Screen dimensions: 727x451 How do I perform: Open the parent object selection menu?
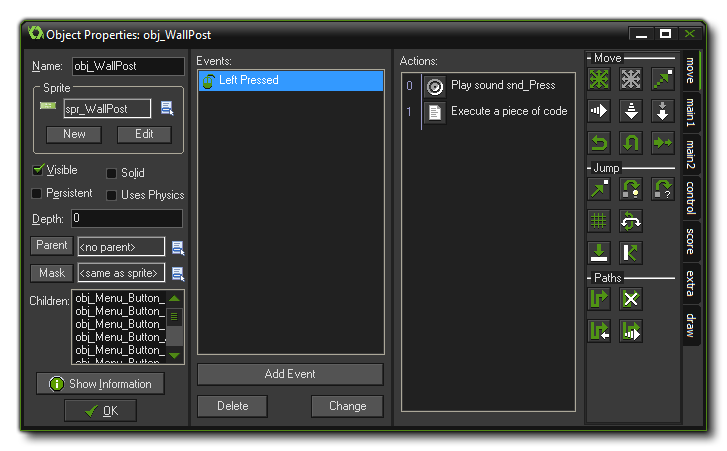tap(177, 246)
